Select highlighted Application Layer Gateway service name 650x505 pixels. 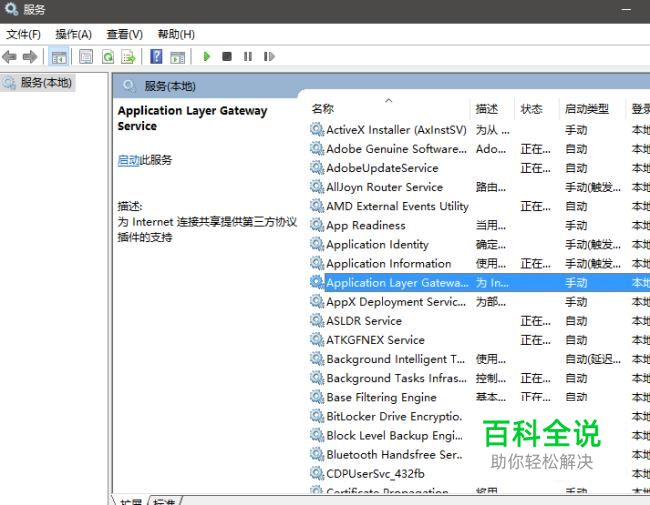397,282
